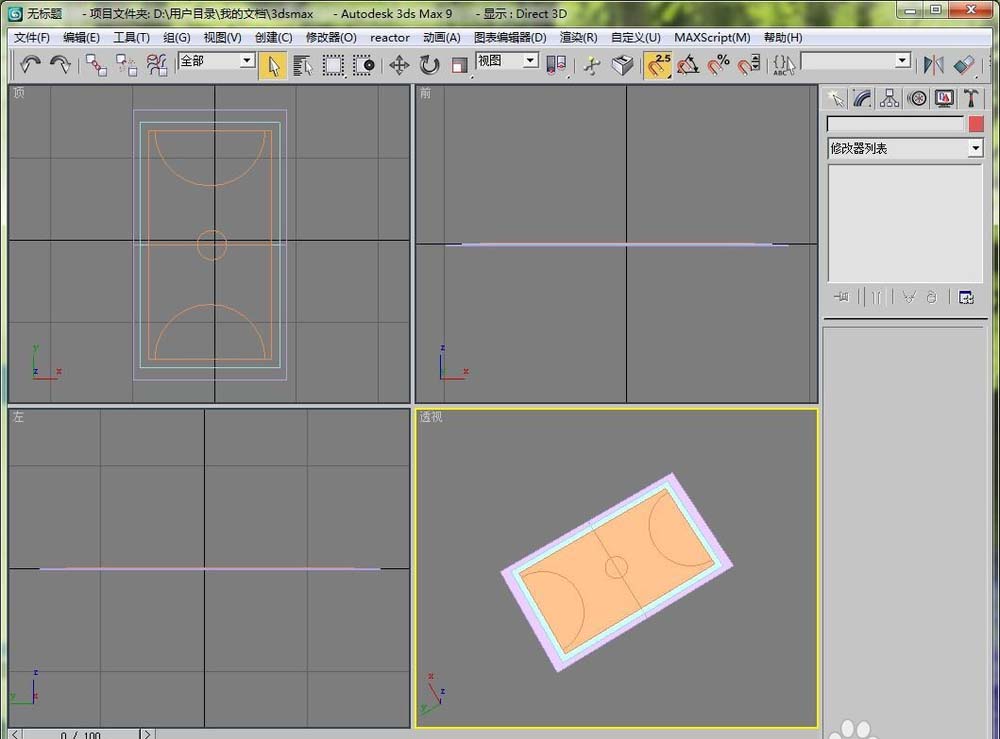The image size is (1000, 739).
Task: Open the 工具(T) menu
Action: [131, 38]
